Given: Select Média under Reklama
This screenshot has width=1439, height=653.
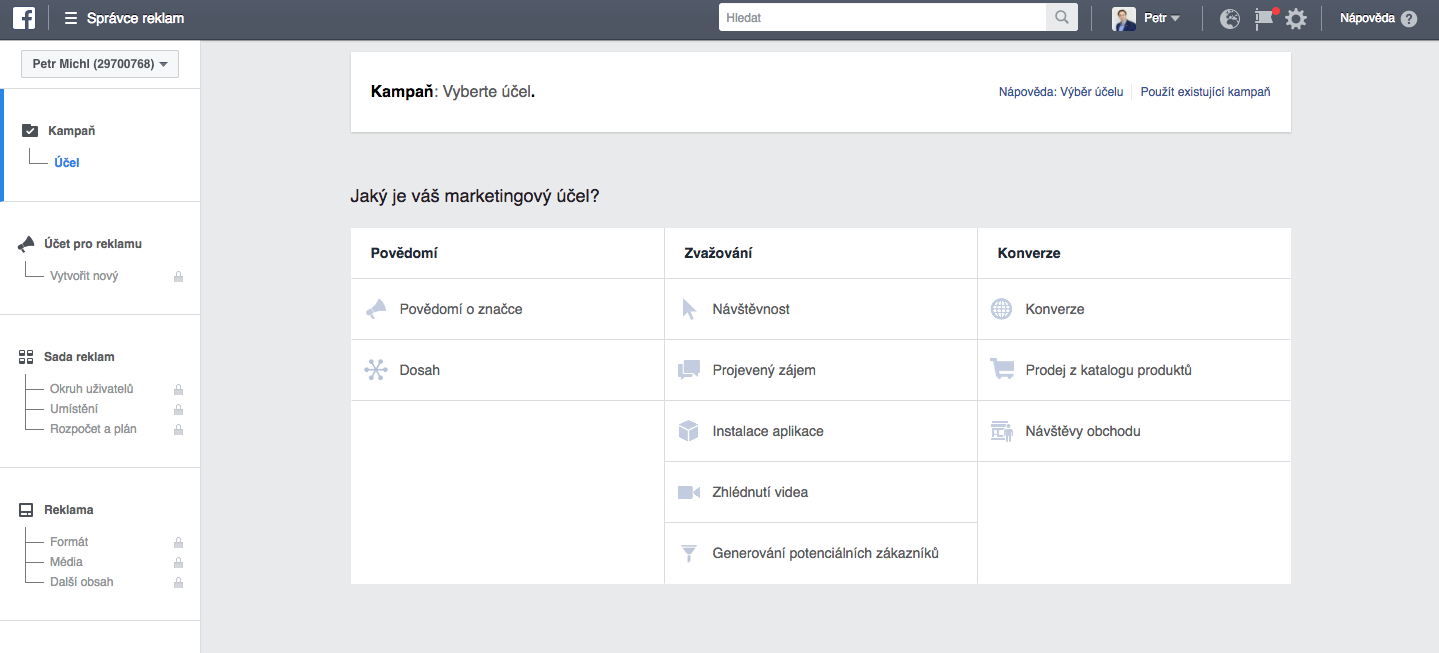Looking at the screenshot, I should (66, 562).
